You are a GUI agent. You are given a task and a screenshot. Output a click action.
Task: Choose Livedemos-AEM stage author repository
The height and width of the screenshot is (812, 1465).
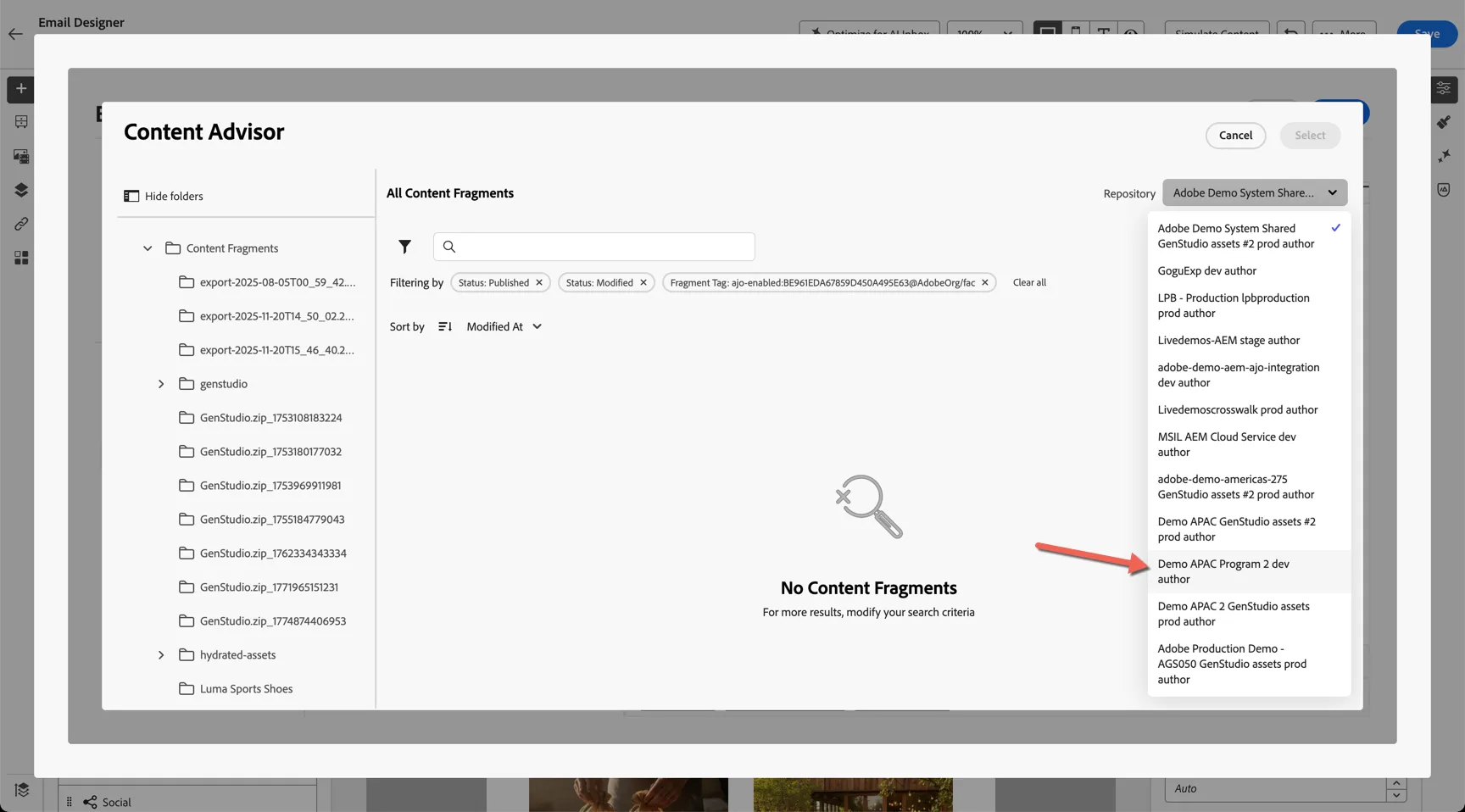(1249, 340)
